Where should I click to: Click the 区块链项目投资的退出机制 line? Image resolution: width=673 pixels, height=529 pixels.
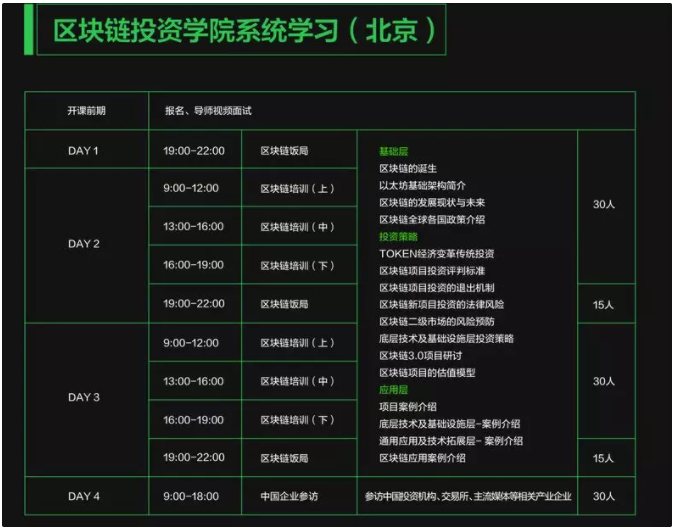pyautogui.click(x=437, y=288)
